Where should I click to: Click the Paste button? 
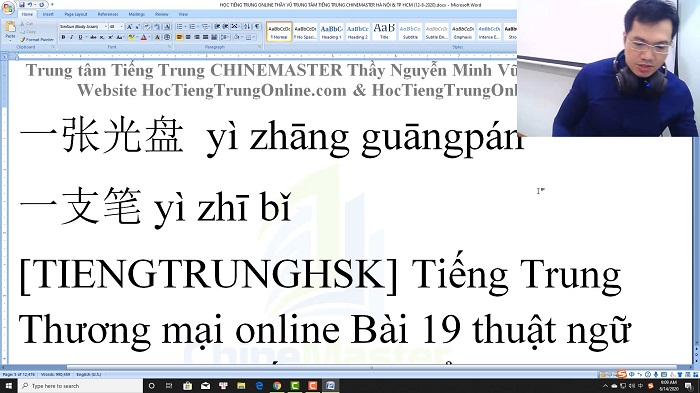tap(10, 30)
